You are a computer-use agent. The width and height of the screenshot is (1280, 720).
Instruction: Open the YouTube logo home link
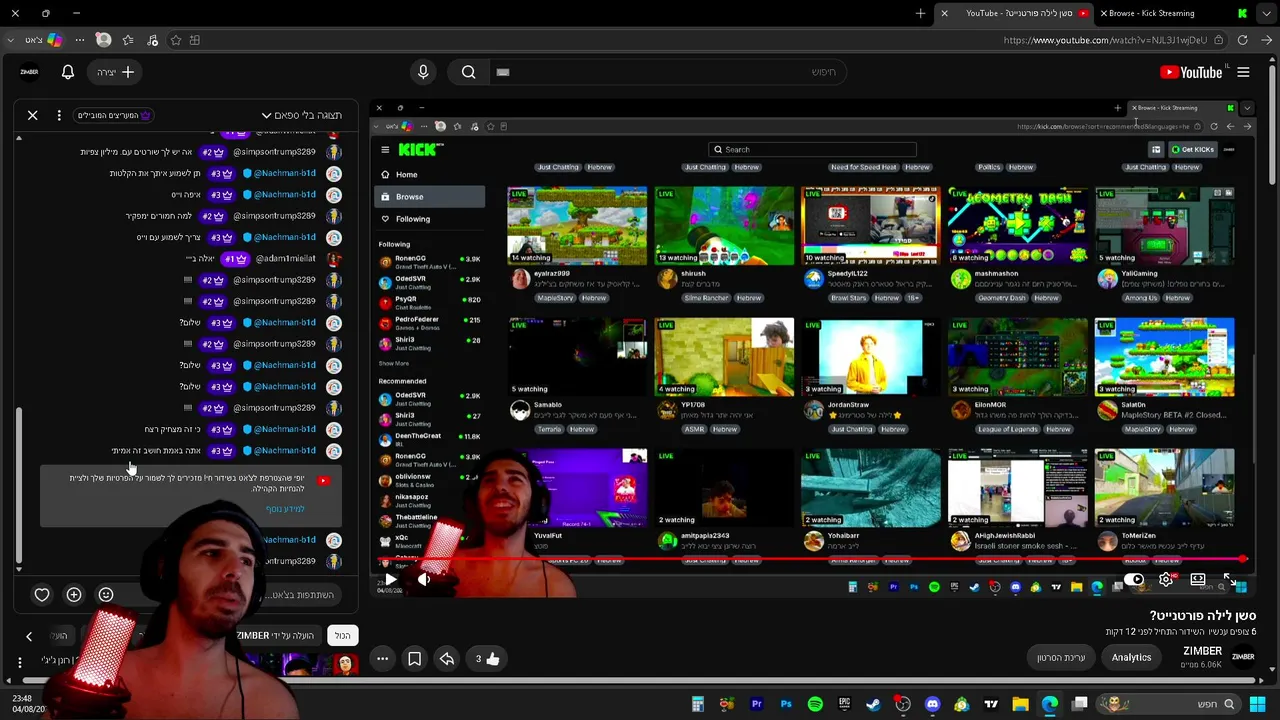pos(1190,72)
